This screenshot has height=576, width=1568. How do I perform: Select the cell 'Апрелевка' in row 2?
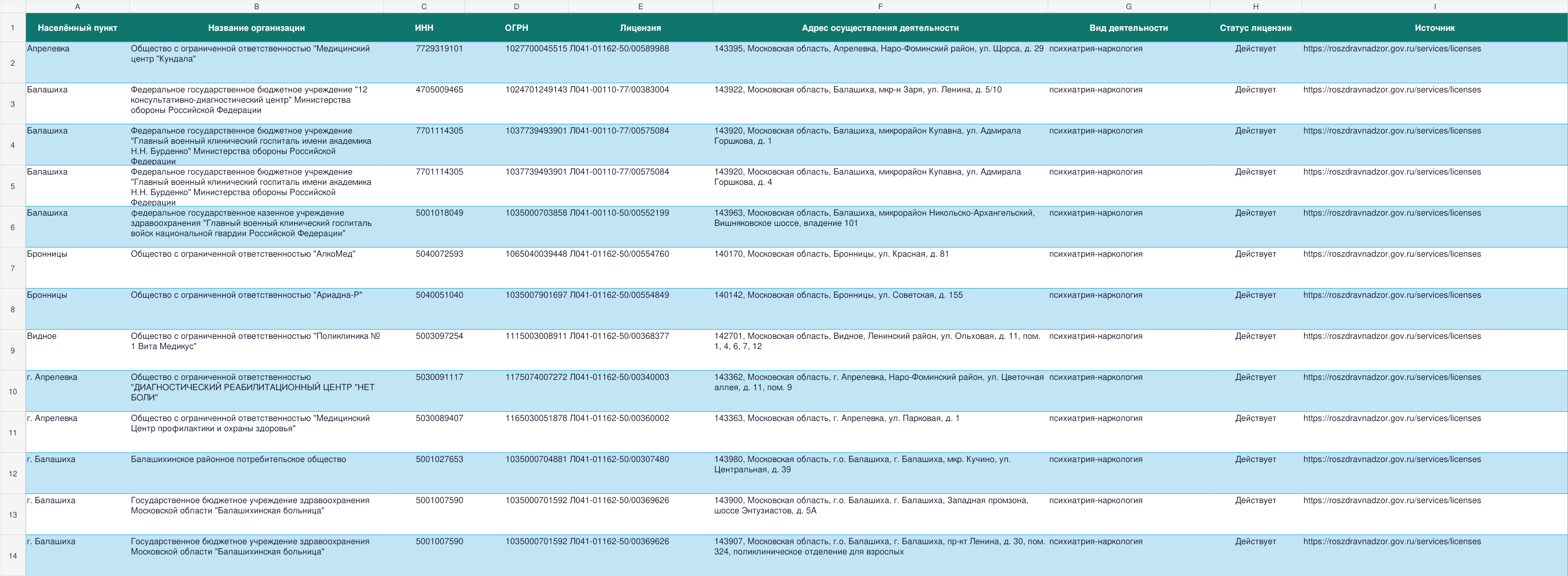point(78,63)
